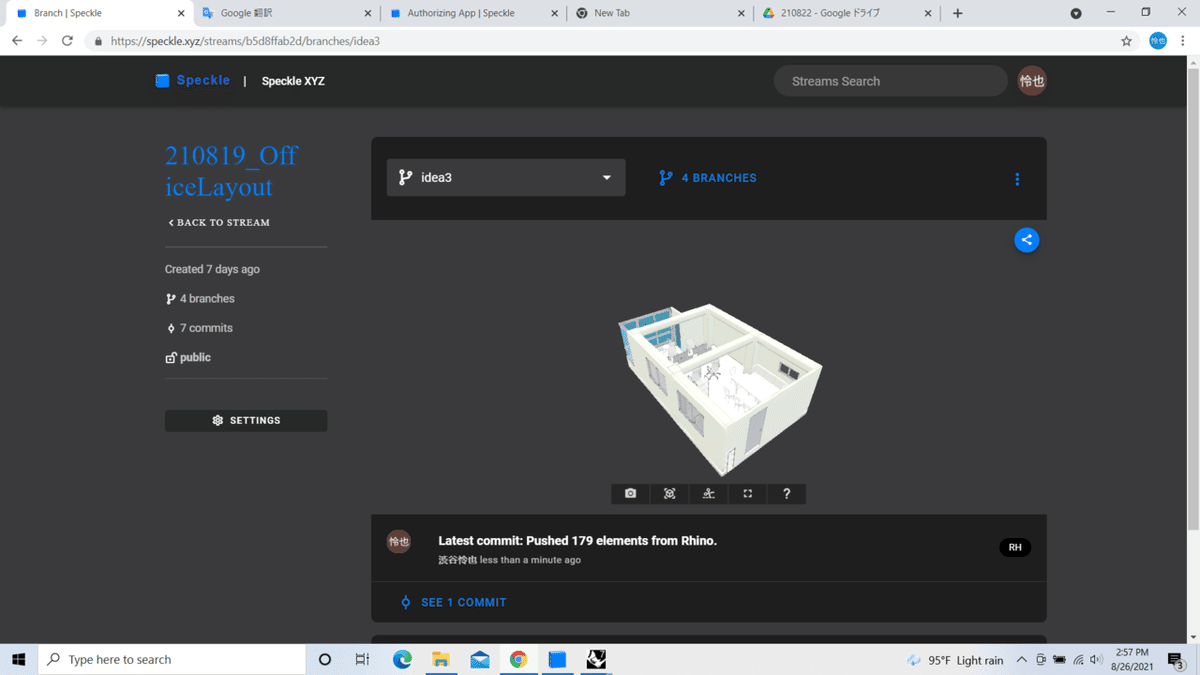Switch to the 210822 Google Drive tab
1200x675 pixels.
pos(846,13)
